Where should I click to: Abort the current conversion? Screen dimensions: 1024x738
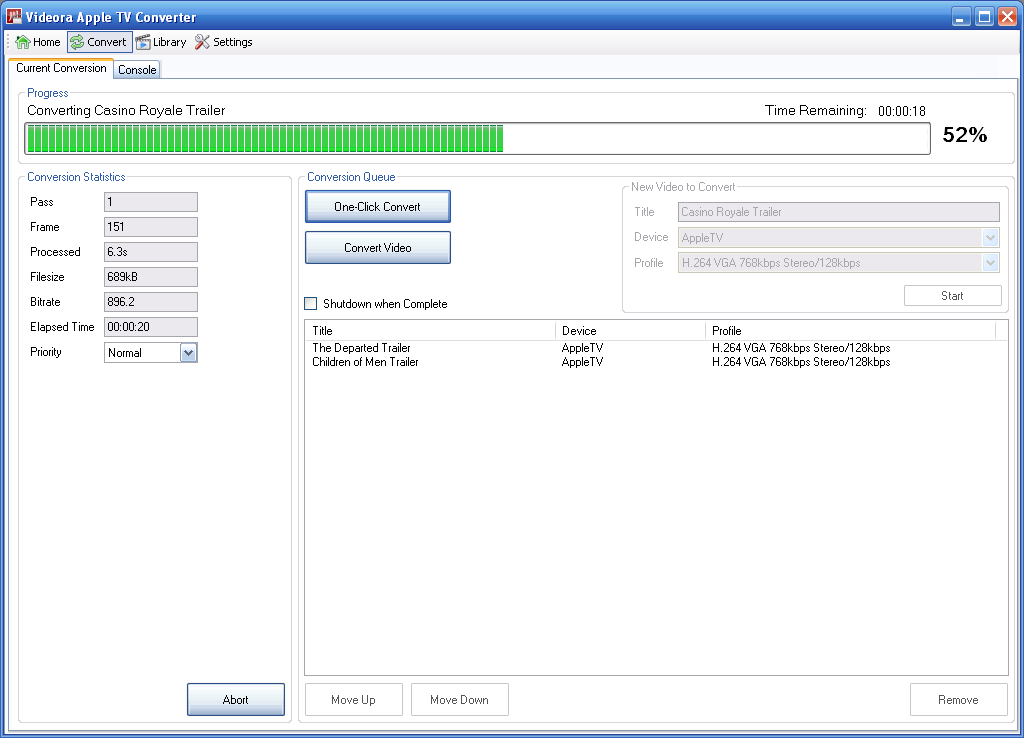(235, 700)
